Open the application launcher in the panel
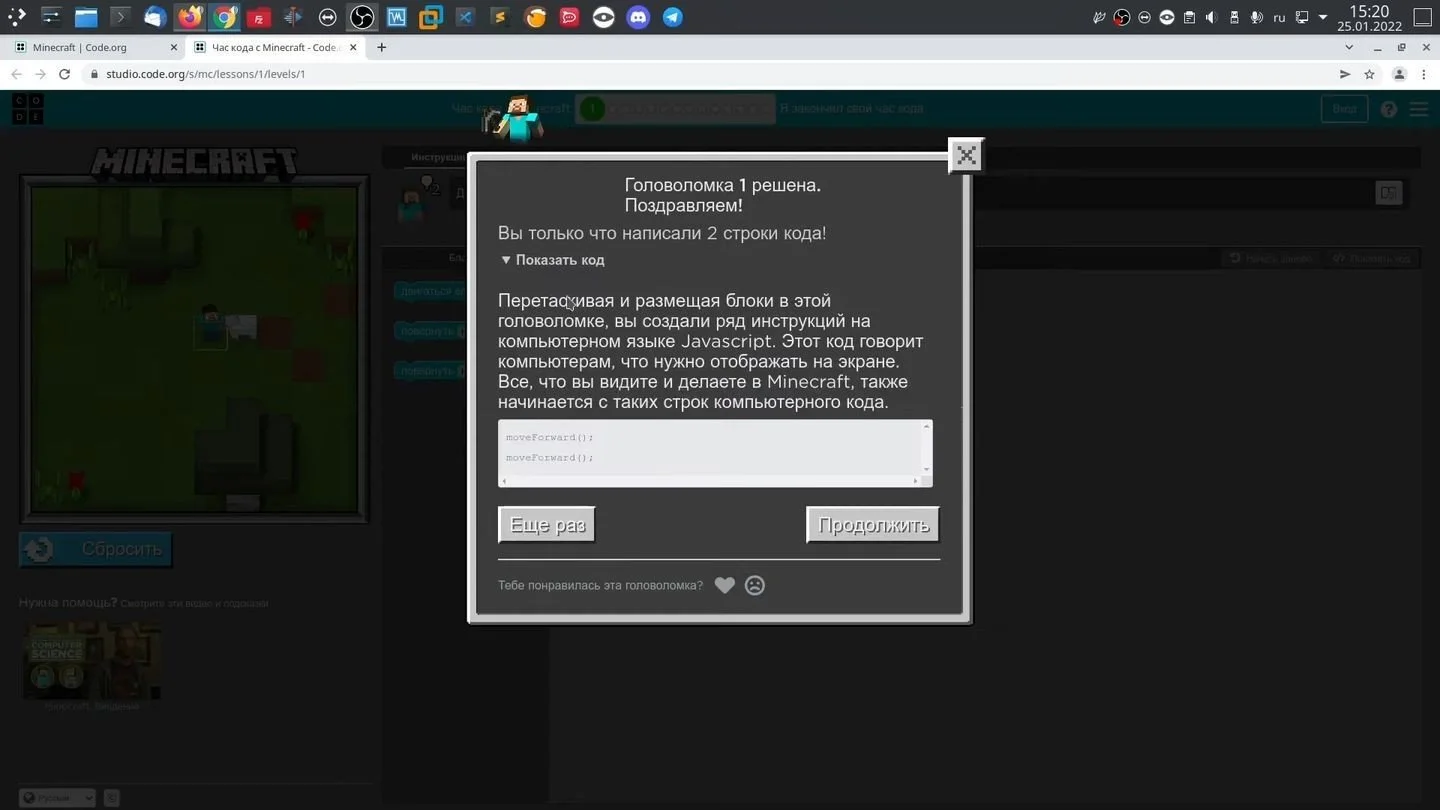Image resolution: width=1440 pixels, height=810 pixels. coord(17,17)
